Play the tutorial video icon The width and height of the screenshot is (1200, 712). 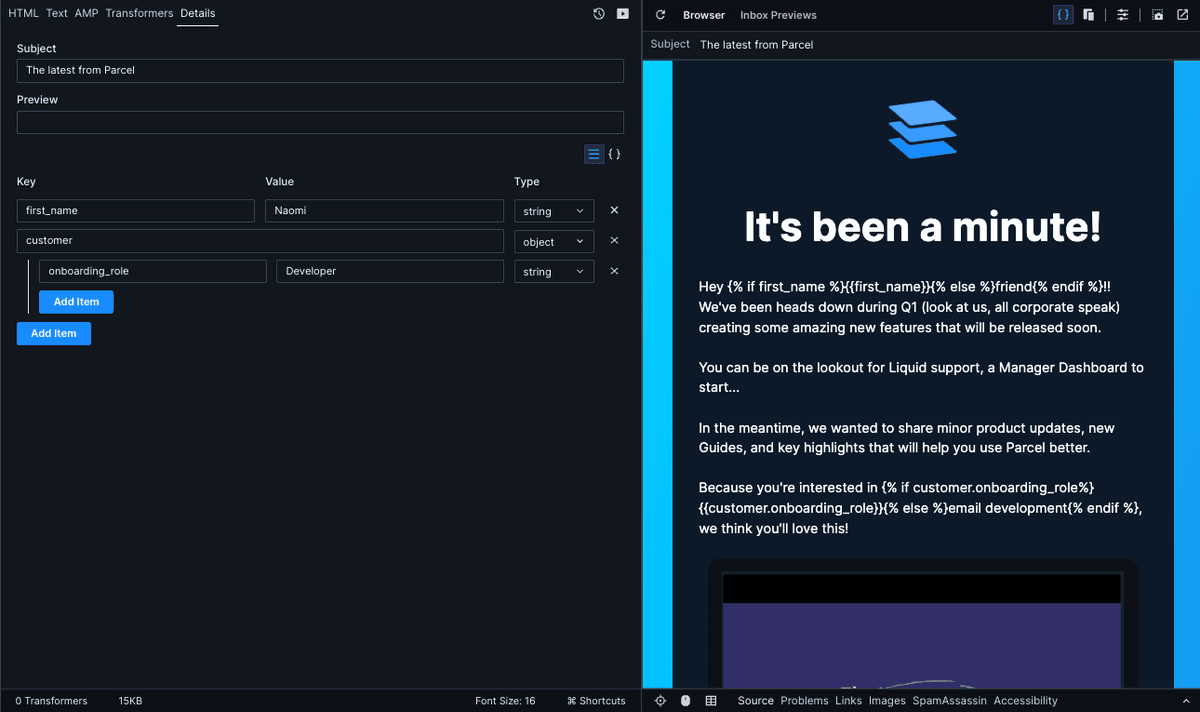pos(623,13)
